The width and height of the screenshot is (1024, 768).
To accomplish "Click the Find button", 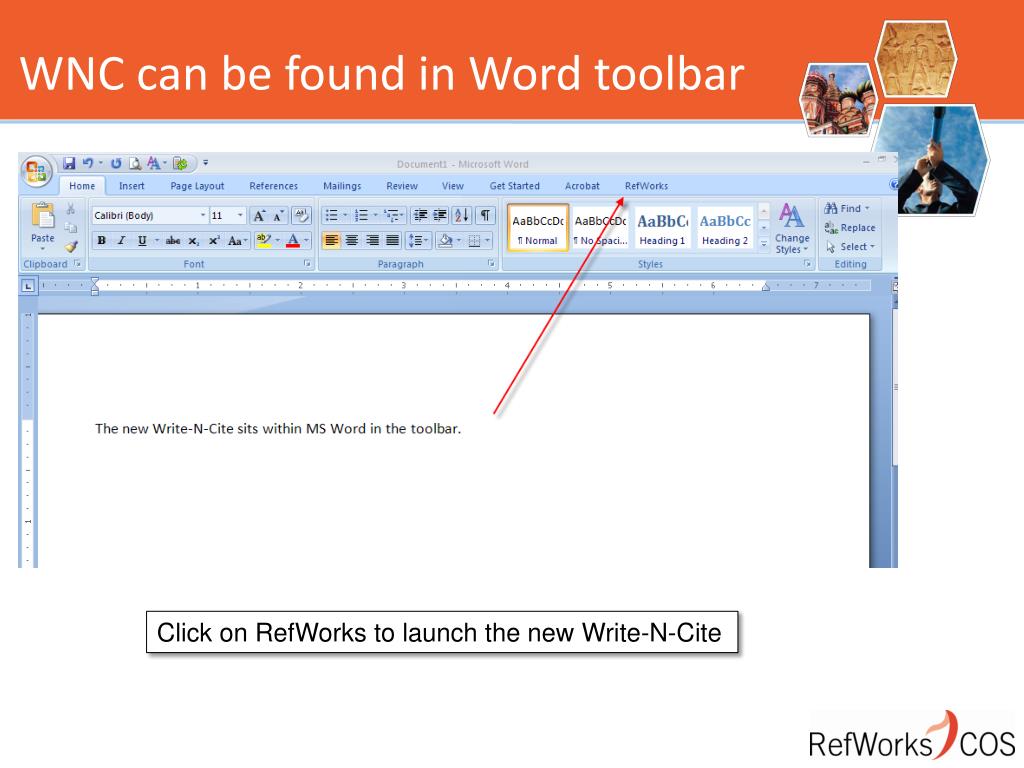I will click(x=847, y=208).
